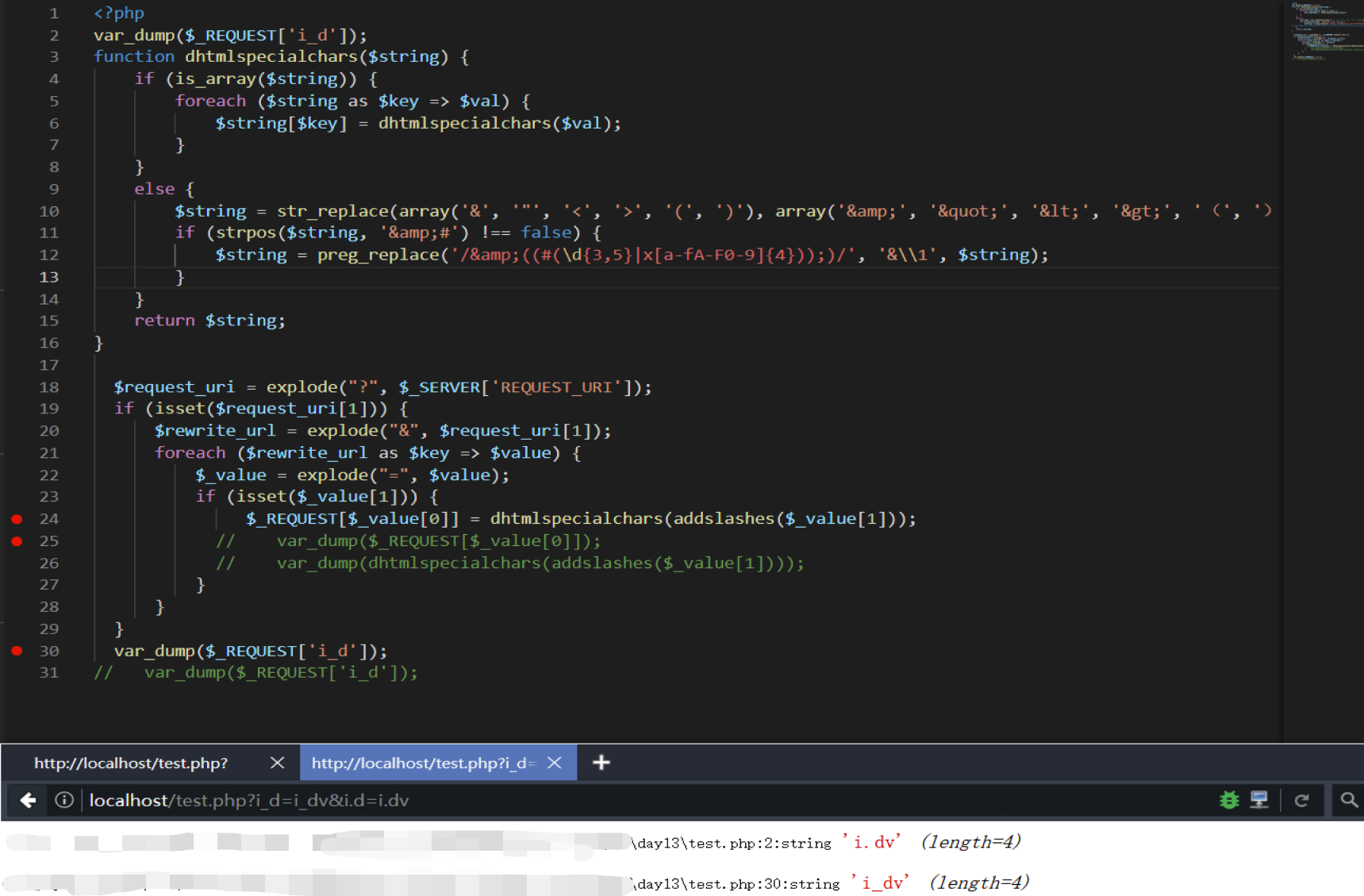This screenshot has height=896, width=1364.
Task: Click line number 31 in the gutter
Action: 49,673
